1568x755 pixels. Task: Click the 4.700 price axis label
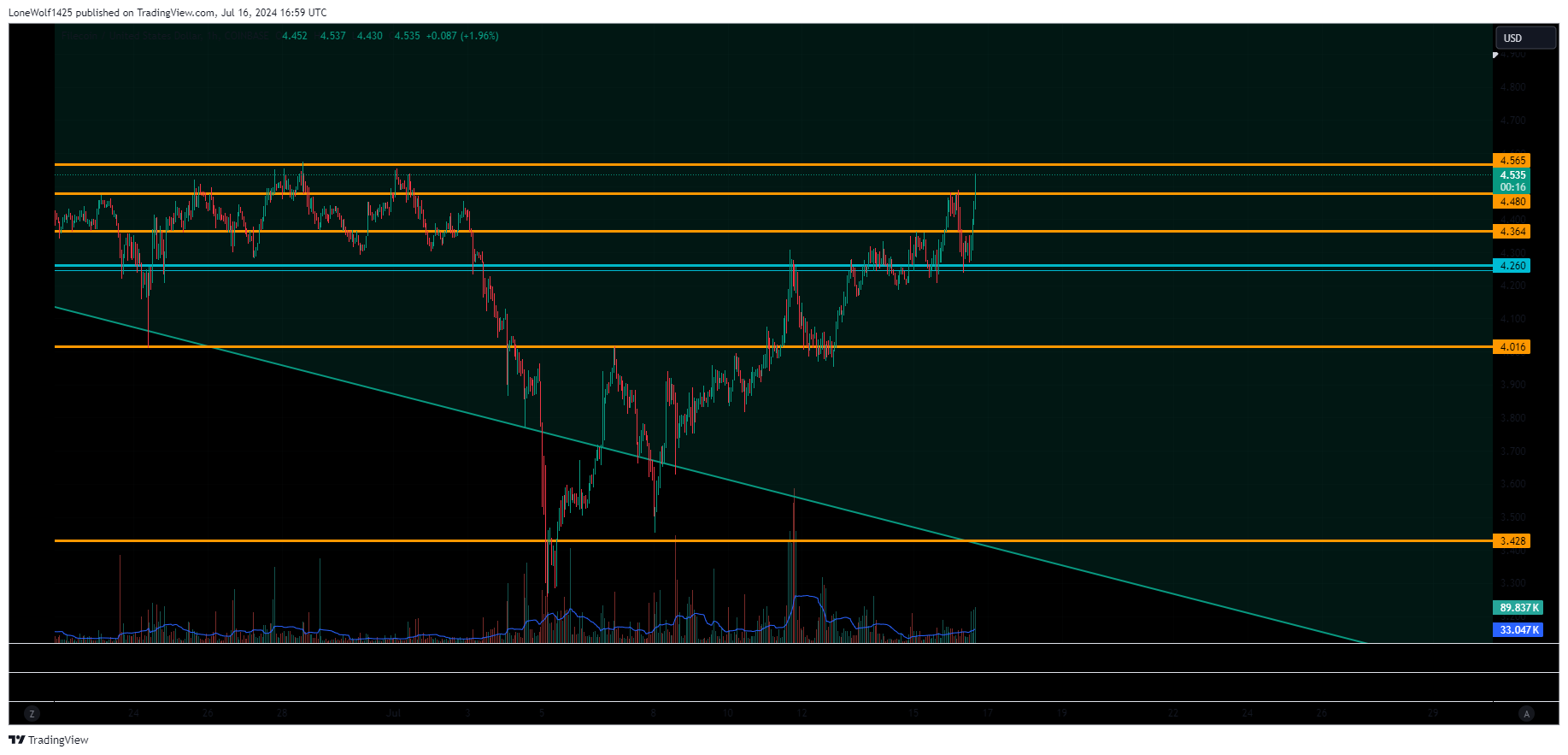pyautogui.click(x=1512, y=121)
